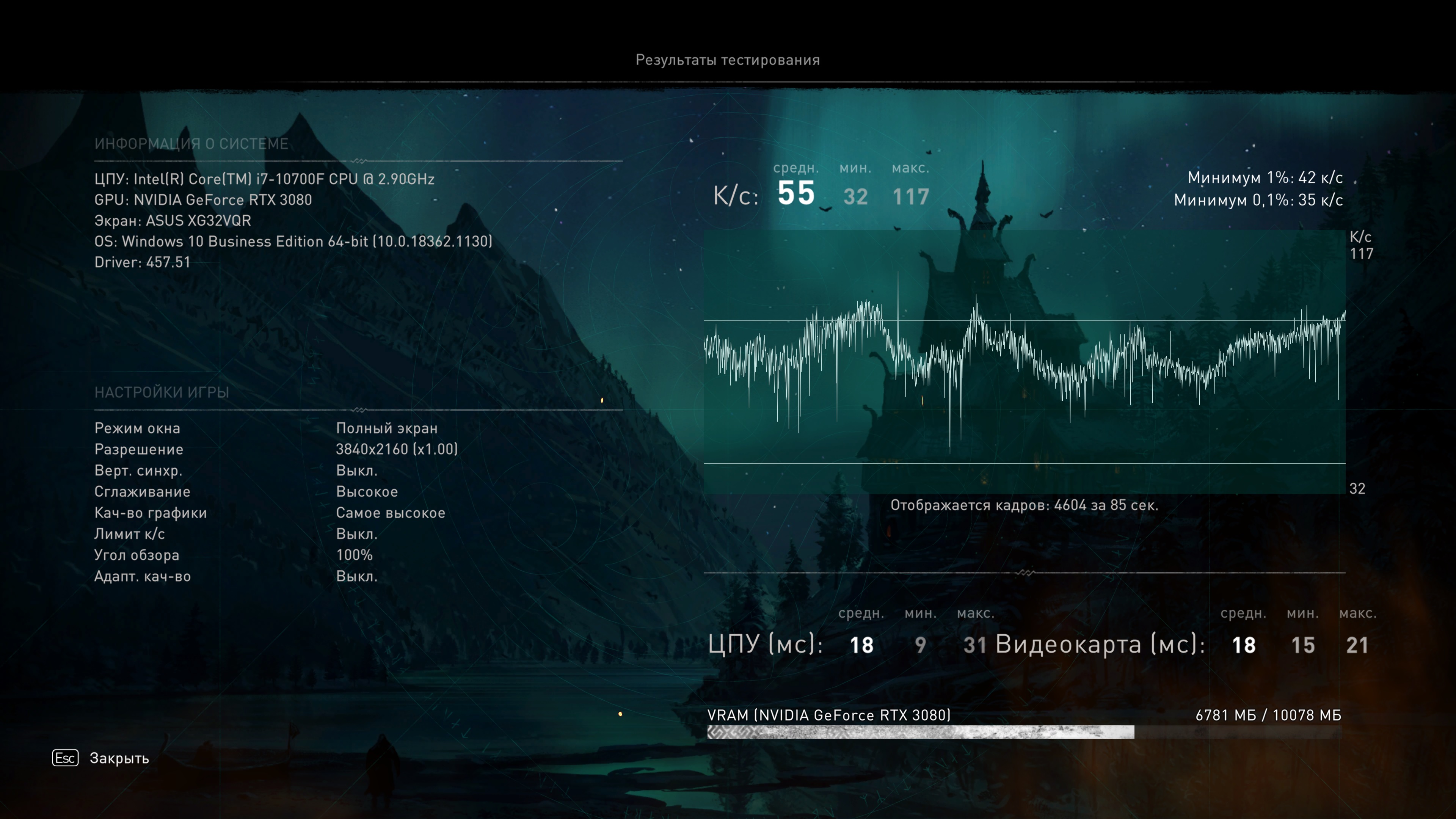
Task: Select the Режим окна setting row
Action: (x=137, y=428)
